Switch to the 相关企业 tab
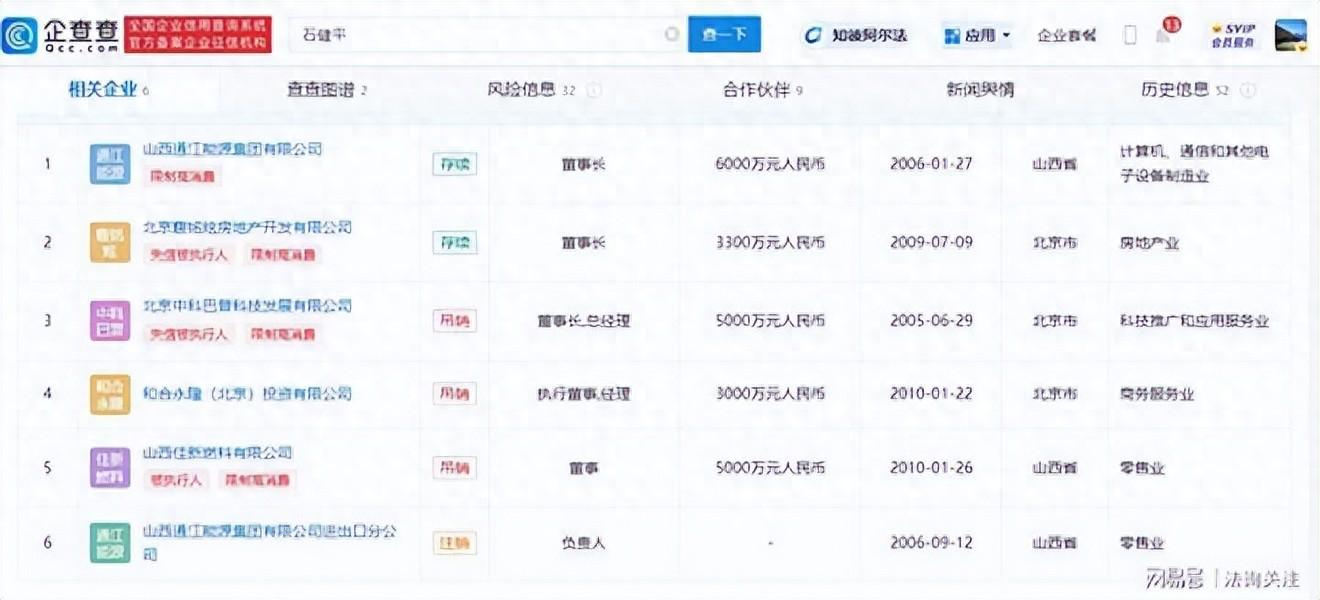 (x=108, y=90)
